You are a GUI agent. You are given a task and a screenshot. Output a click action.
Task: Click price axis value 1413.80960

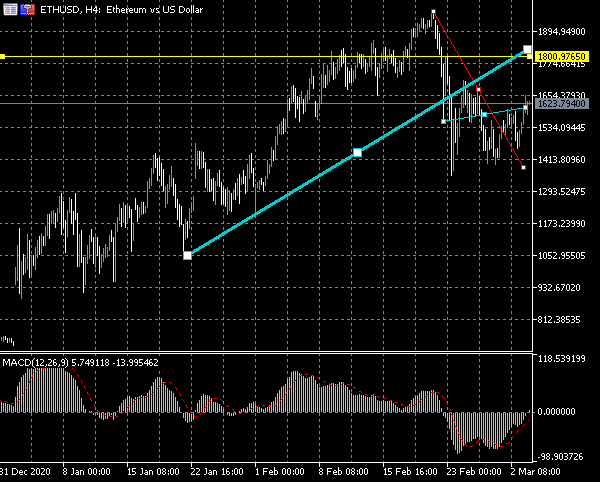[561, 160]
